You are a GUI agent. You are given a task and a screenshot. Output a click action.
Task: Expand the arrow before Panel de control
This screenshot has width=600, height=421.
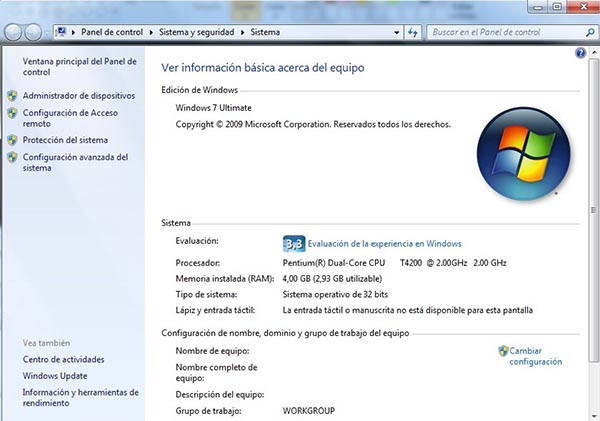click(73, 33)
